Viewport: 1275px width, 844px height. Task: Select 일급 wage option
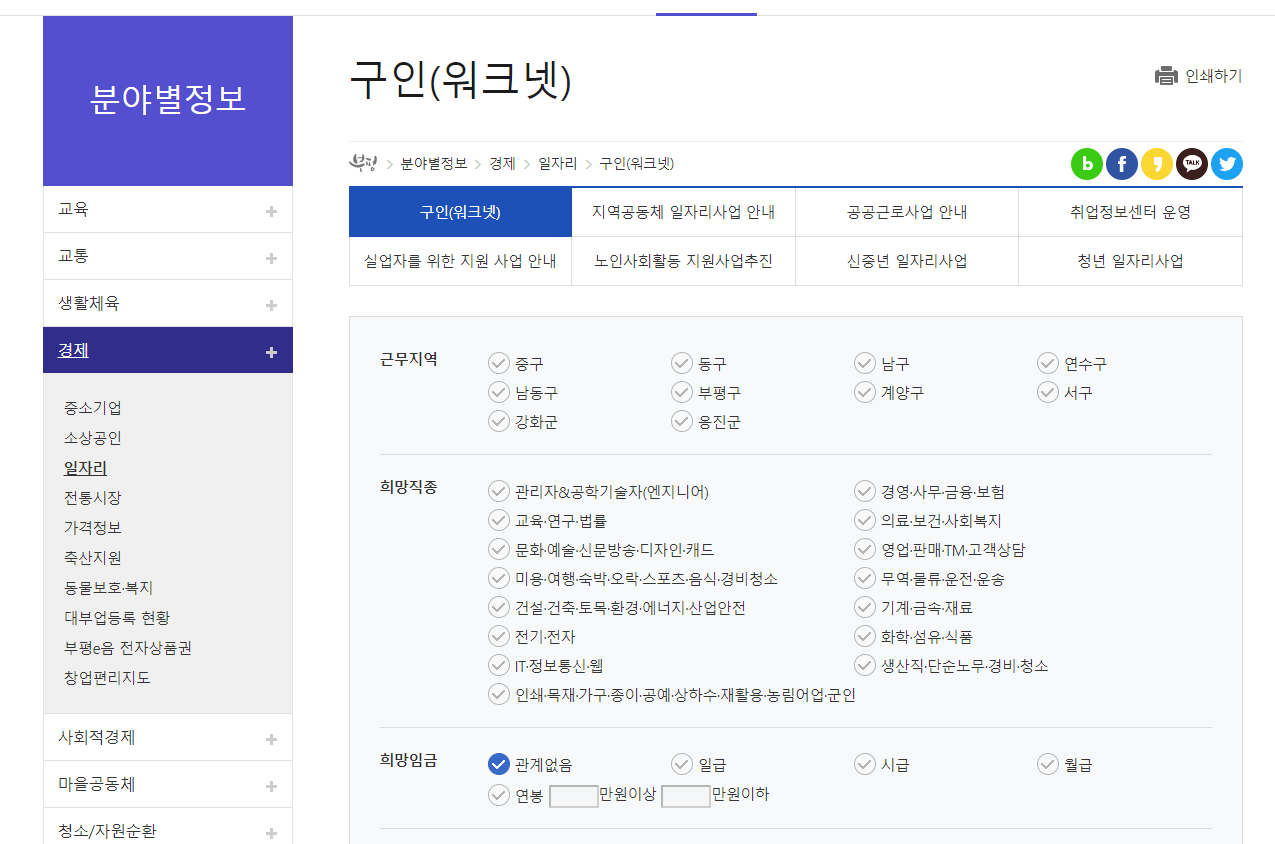pyautogui.click(x=682, y=764)
